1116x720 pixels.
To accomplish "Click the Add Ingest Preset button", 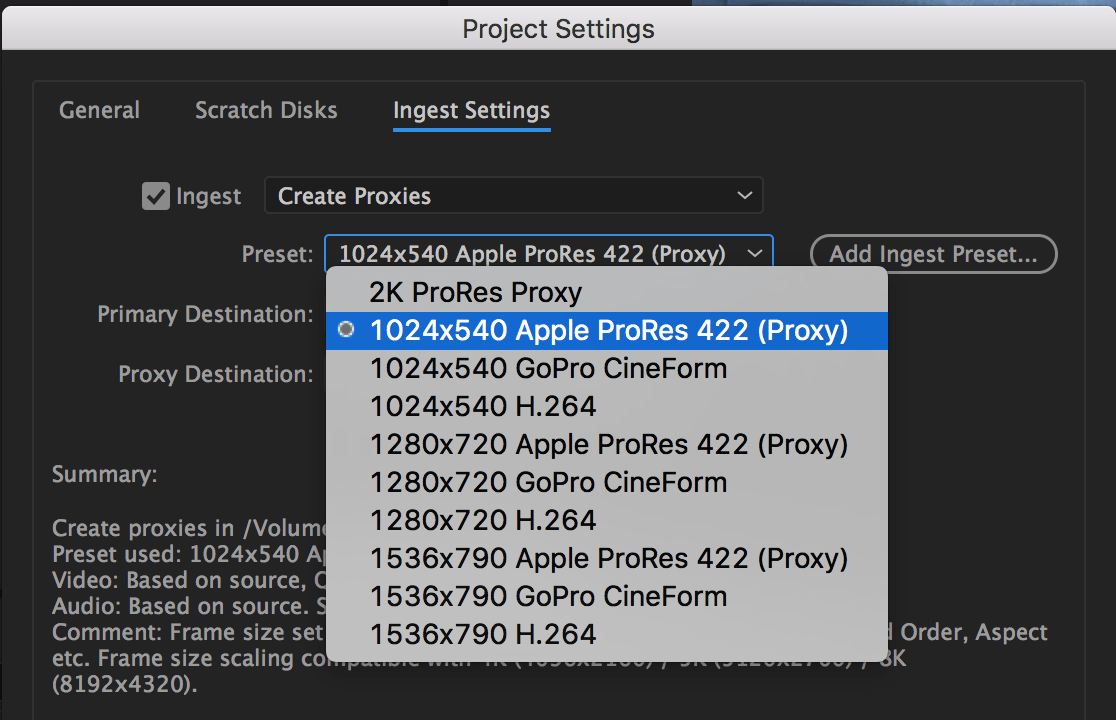I will (x=933, y=254).
